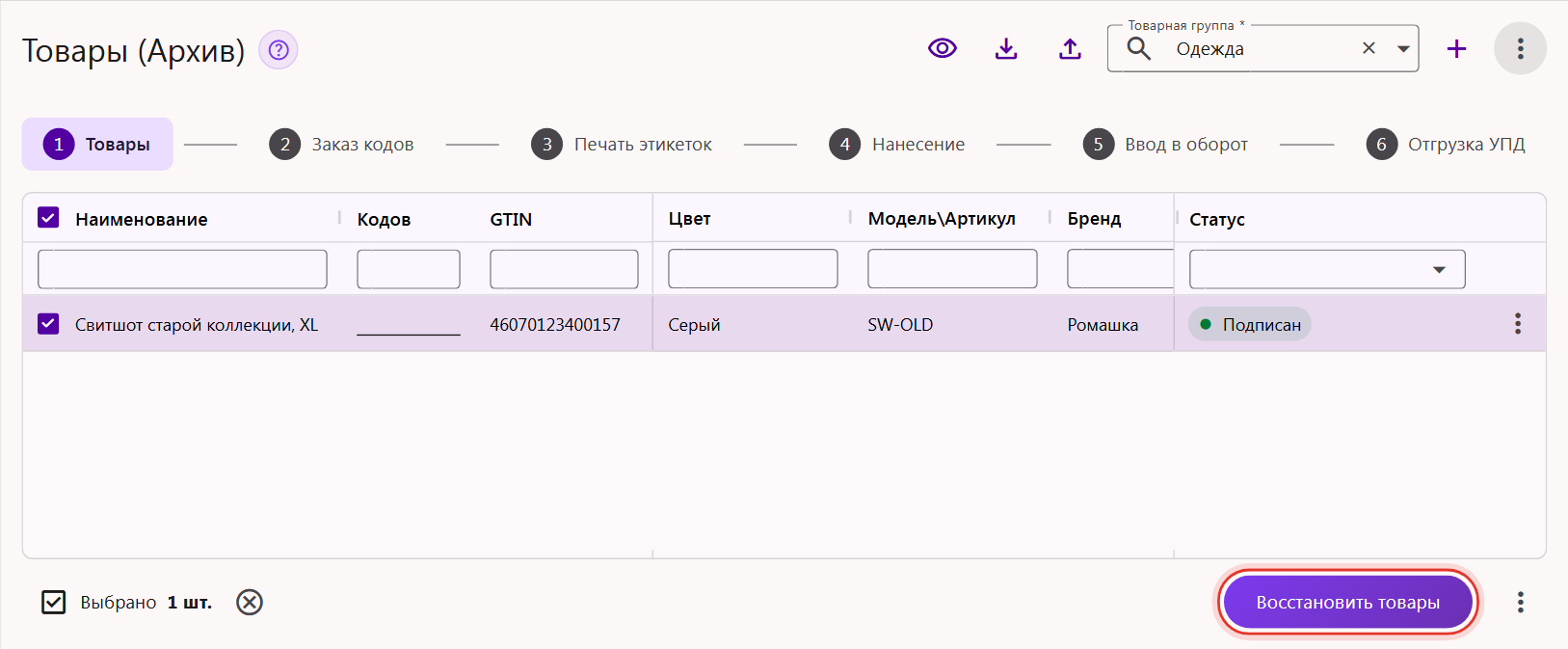
Task: Expand the Товарная группа dropdown arrow
Action: [1403, 48]
